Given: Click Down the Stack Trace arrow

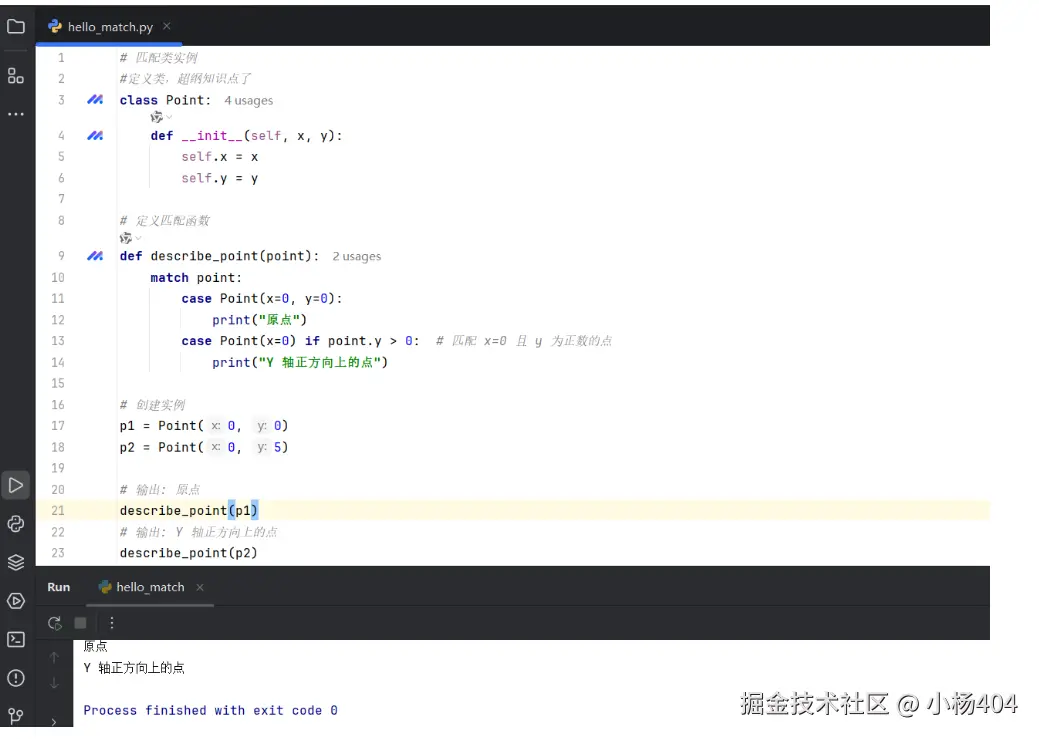Looking at the screenshot, I should pyautogui.click(x=54, y=683).
